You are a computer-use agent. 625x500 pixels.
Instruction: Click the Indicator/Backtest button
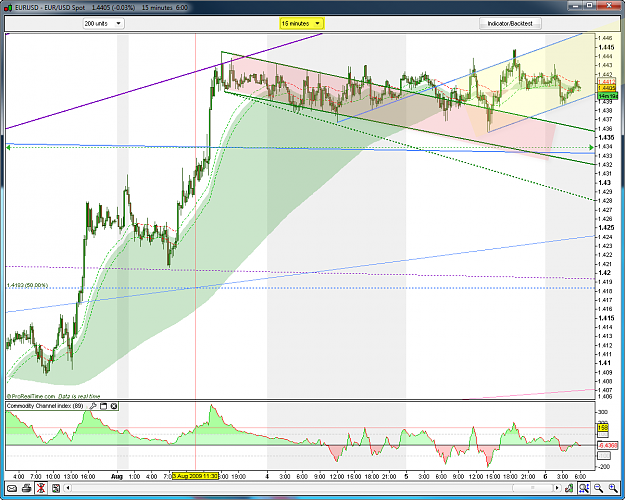point(510,24)
